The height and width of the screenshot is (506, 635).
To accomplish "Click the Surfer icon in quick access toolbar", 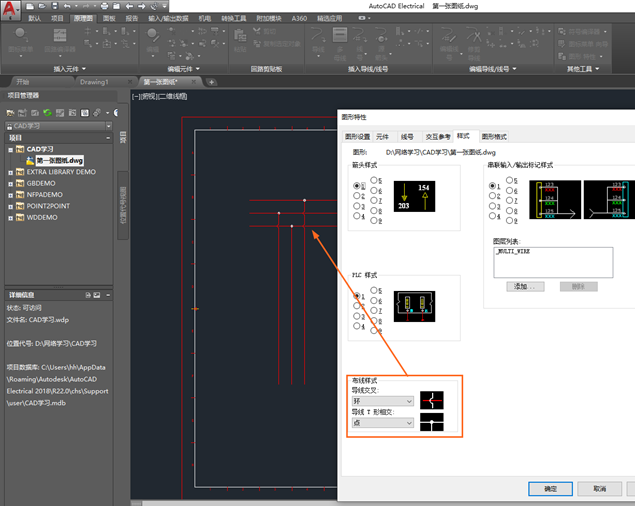I will pos(154,6).
